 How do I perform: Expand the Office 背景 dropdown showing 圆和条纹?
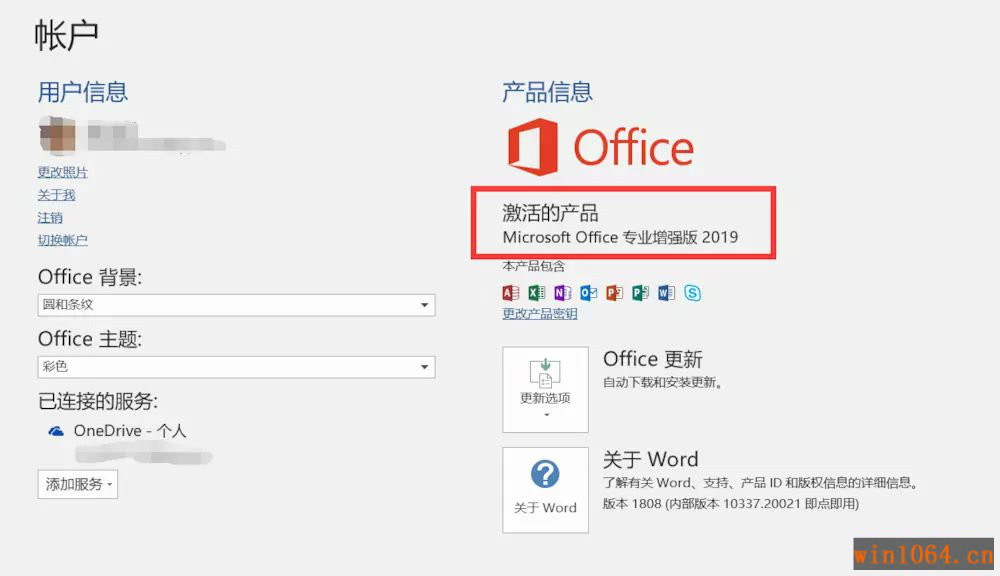point(237,305)
